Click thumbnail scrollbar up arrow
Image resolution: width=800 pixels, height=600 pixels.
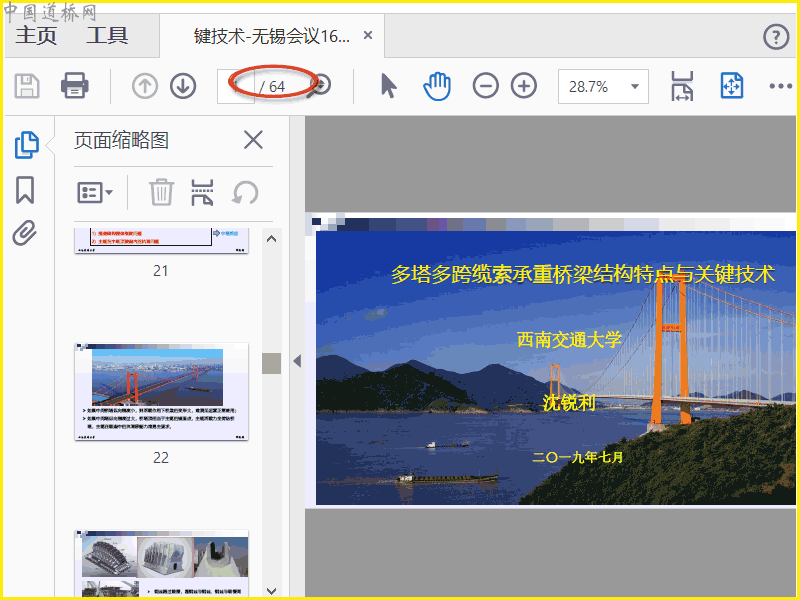pos(271,238)
